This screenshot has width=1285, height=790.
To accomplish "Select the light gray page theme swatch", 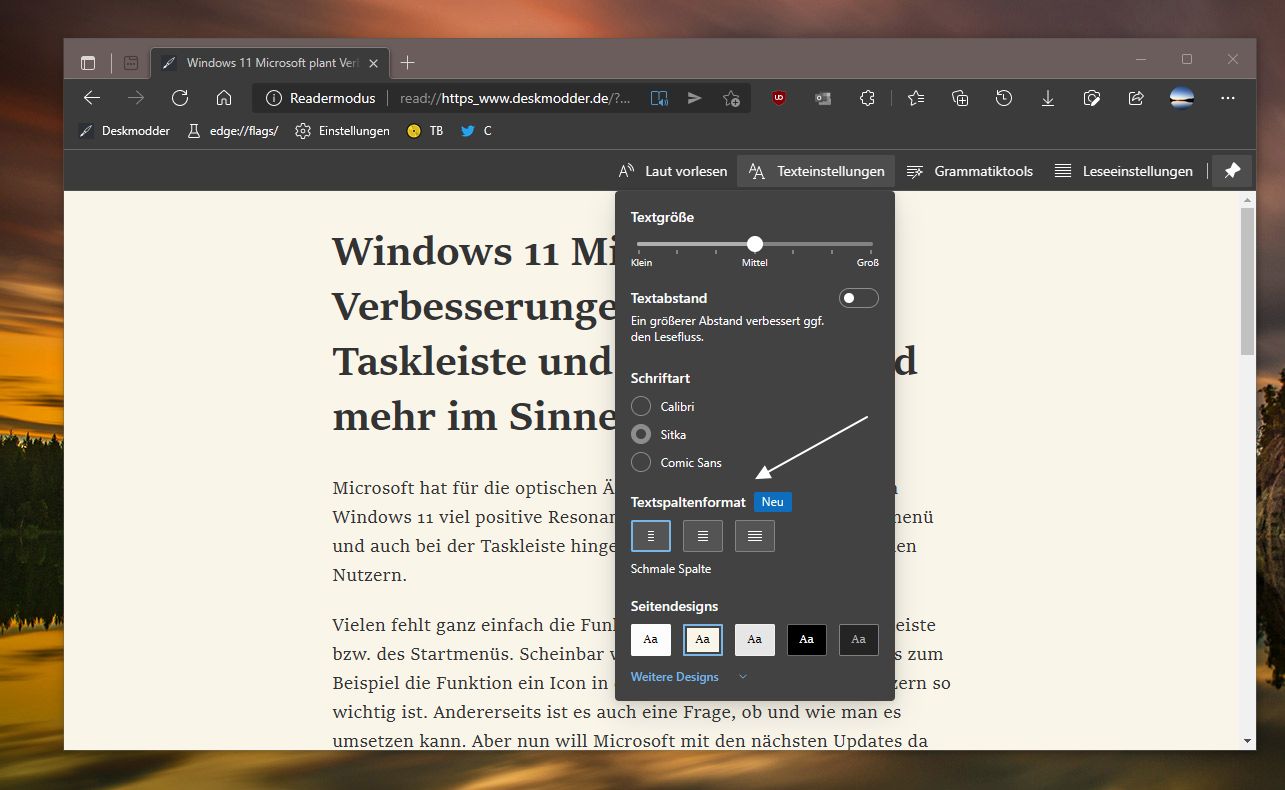I will [755, 639].
